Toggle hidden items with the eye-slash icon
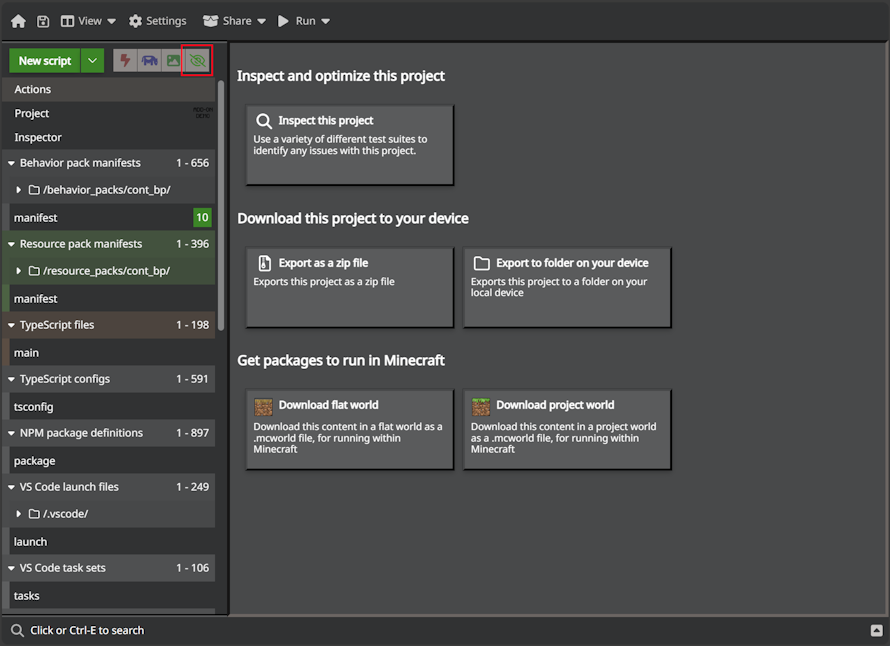The height and width of the screenshot is (646, 890). (x=197, y=60)
